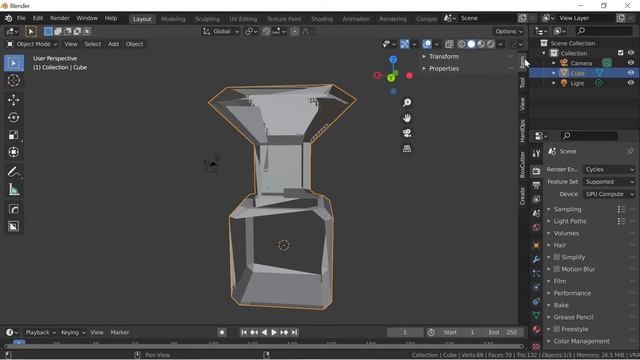Toggle visibility of Collection
The height and width of the screenshot is (360, 640).
631,53
